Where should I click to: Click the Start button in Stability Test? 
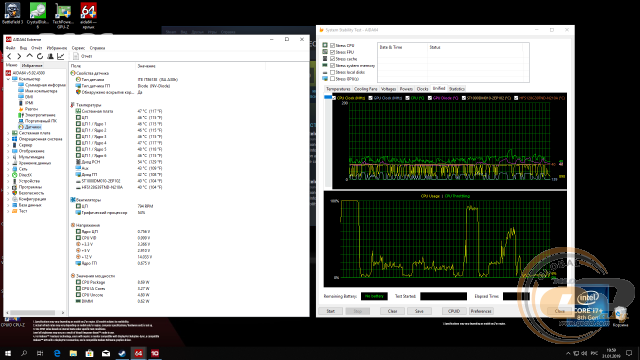[x=331, y=311]
